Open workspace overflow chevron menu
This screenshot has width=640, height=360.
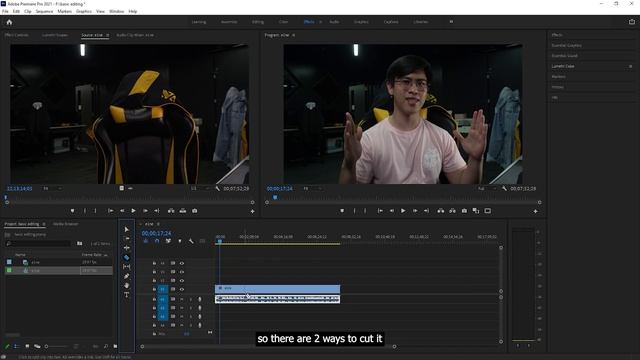[451, 22]
